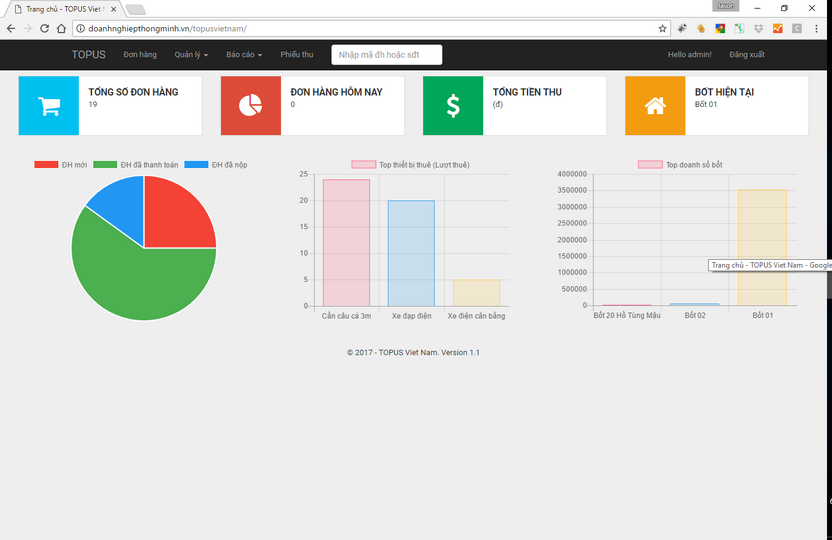832x540 pixels.
Task: Select the red pie chart slice
Action: (x=175, y=217)
